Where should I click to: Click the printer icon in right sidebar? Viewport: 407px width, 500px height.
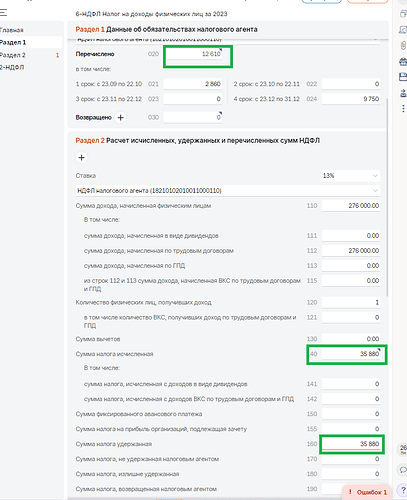(403, 61)
